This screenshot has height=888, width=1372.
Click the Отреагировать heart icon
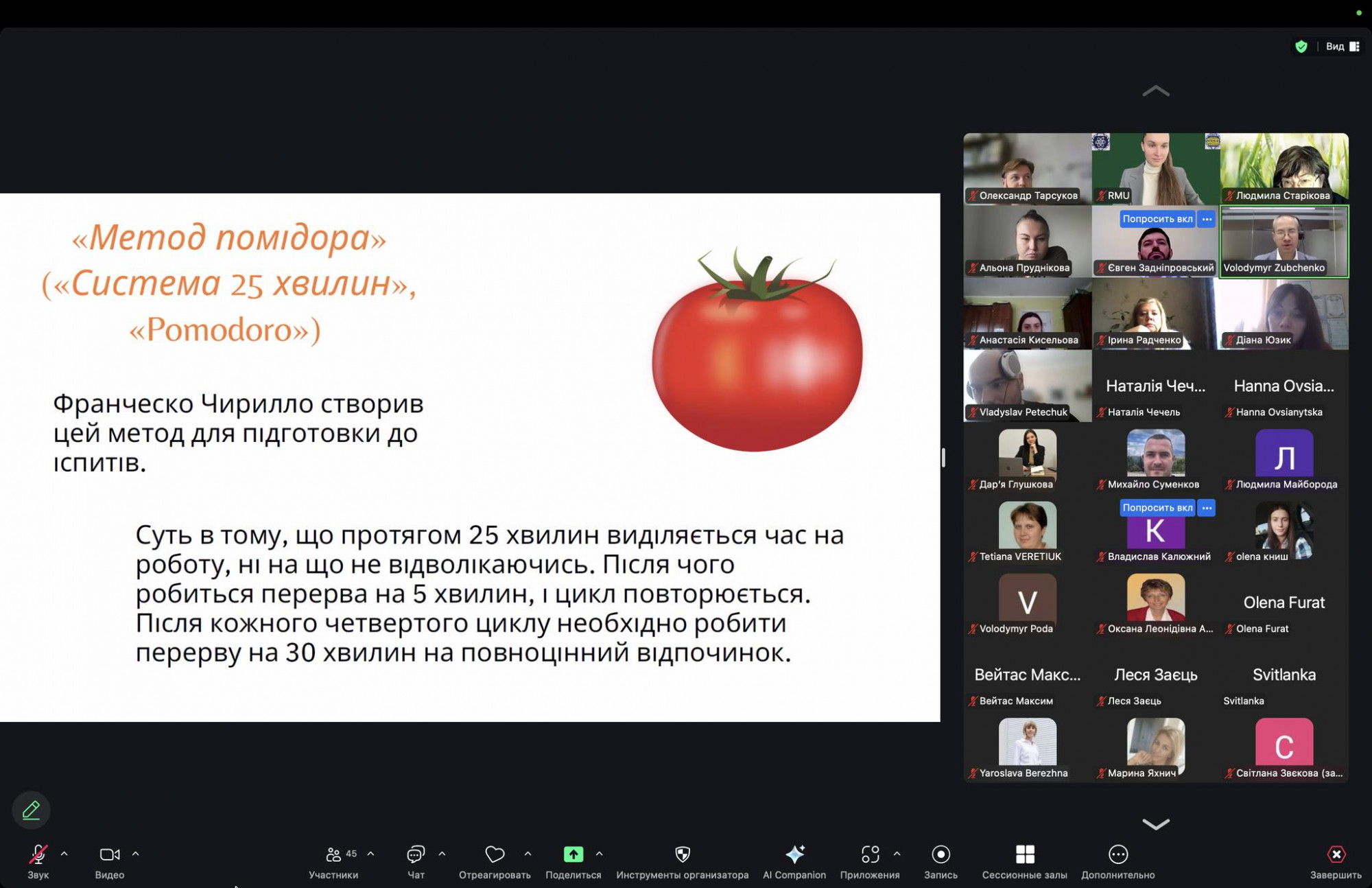pyautogui.click(x=495, y=854)
